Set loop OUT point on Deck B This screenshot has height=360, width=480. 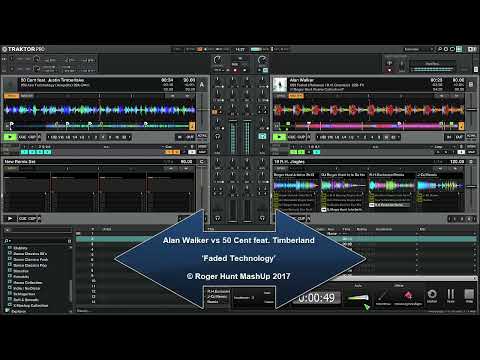459,137
